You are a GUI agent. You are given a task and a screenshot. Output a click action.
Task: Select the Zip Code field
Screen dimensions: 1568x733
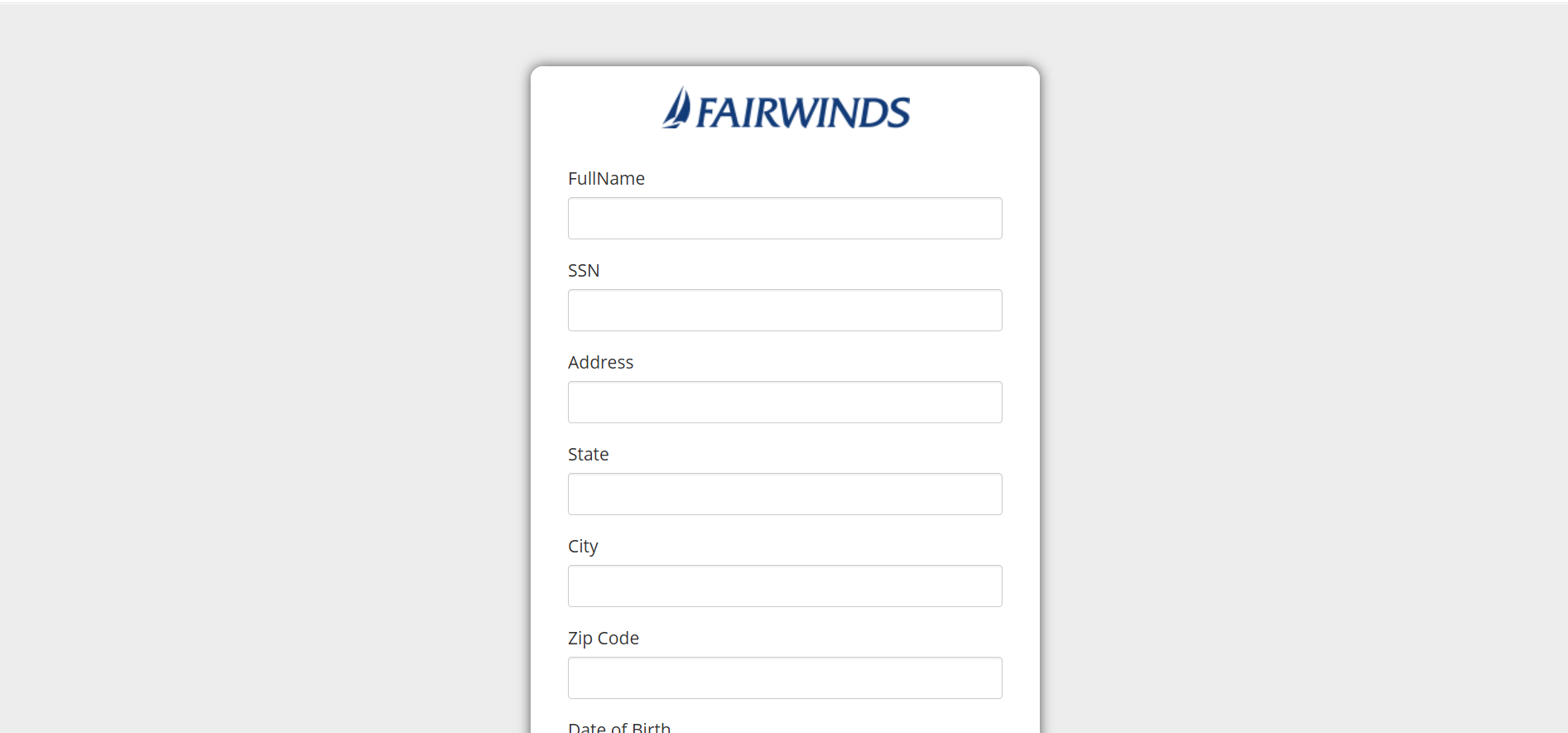(x=784, y=678)
